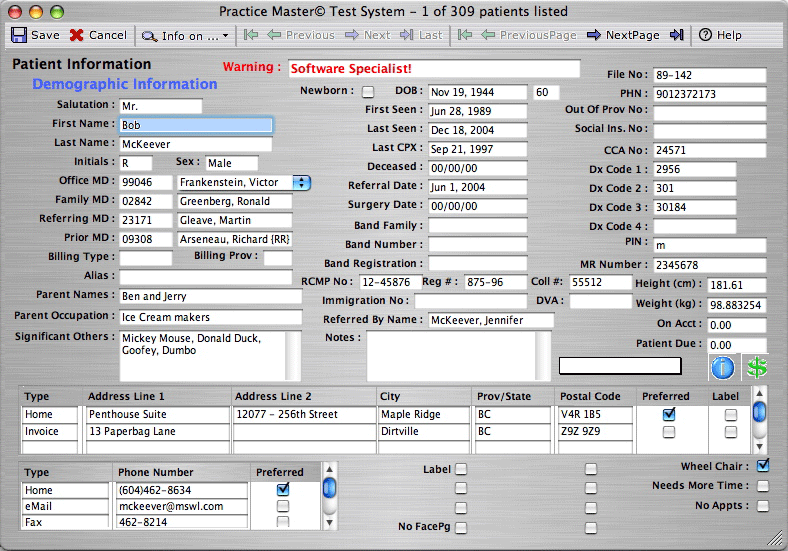This screenshot has height=551, width=788.
Task: Select '(604)462-8634' phone number cell
Action: tap(182, 490)
